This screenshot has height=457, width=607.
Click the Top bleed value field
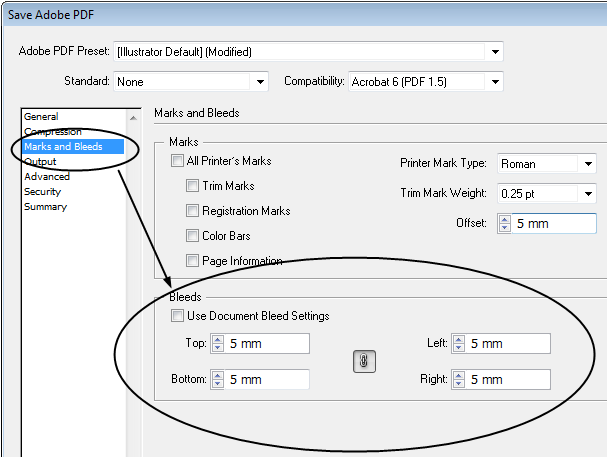tap(267, 344)
